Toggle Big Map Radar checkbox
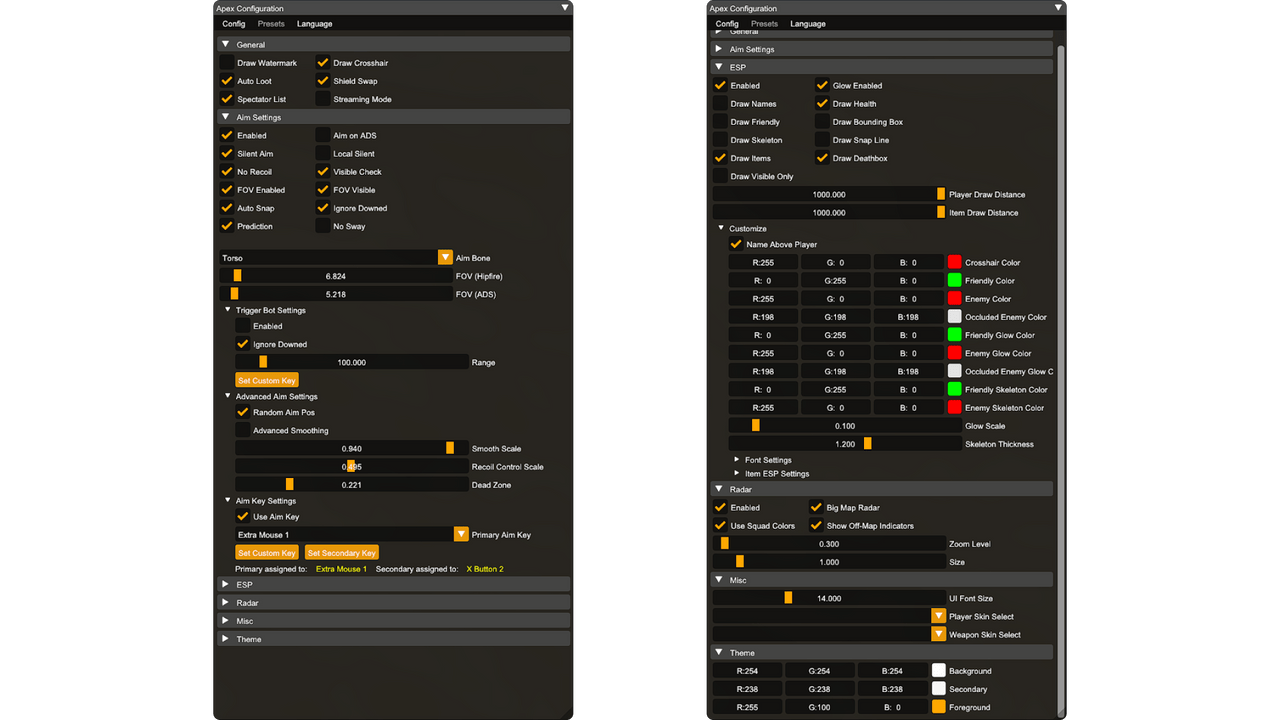 (816, 507)
